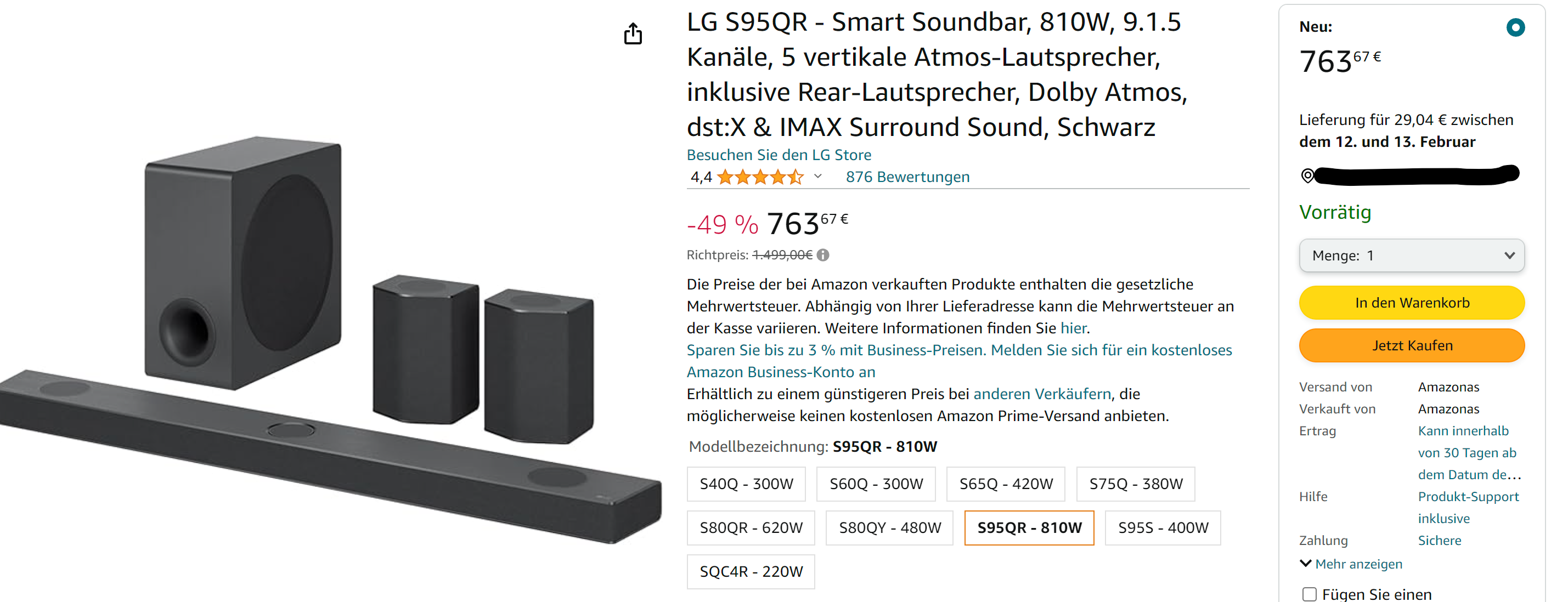Toggle the 'Fügen Sie einen' checkbox
This screenshot has width=1568, height=602.
(x=1309, y=594)
